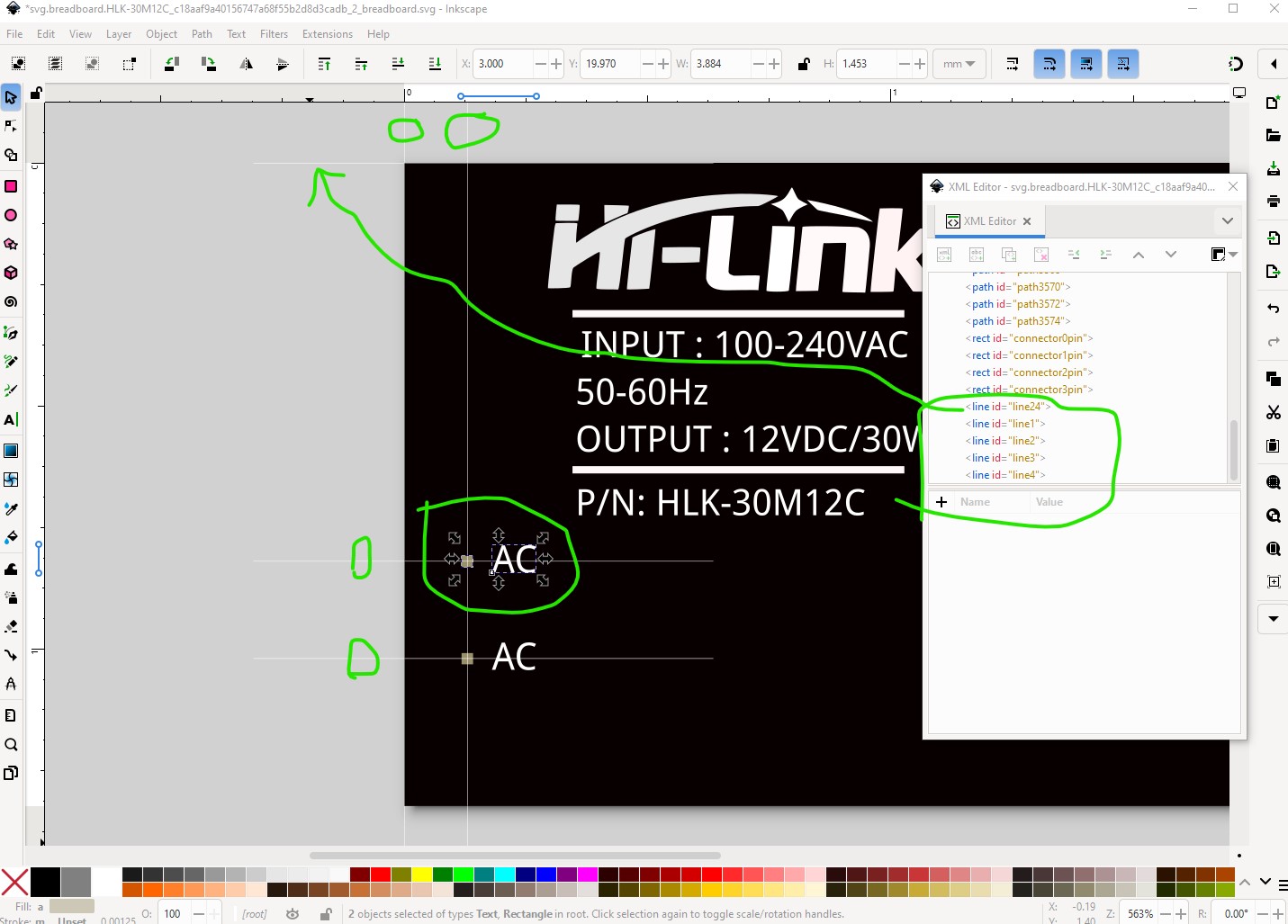Click the no-paint X swatch

[14, 883]
